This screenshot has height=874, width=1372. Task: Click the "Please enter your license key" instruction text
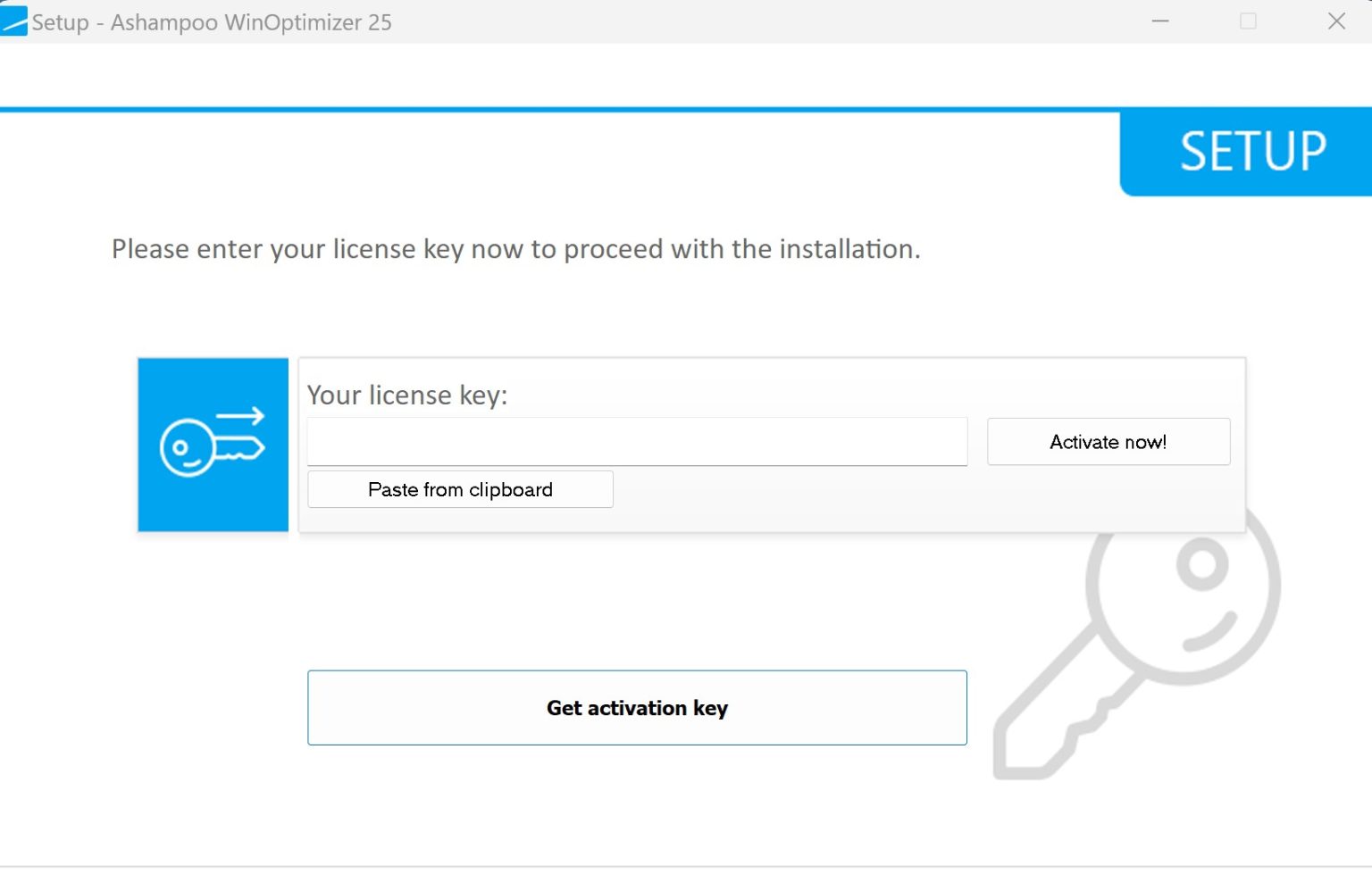point(515,249)
